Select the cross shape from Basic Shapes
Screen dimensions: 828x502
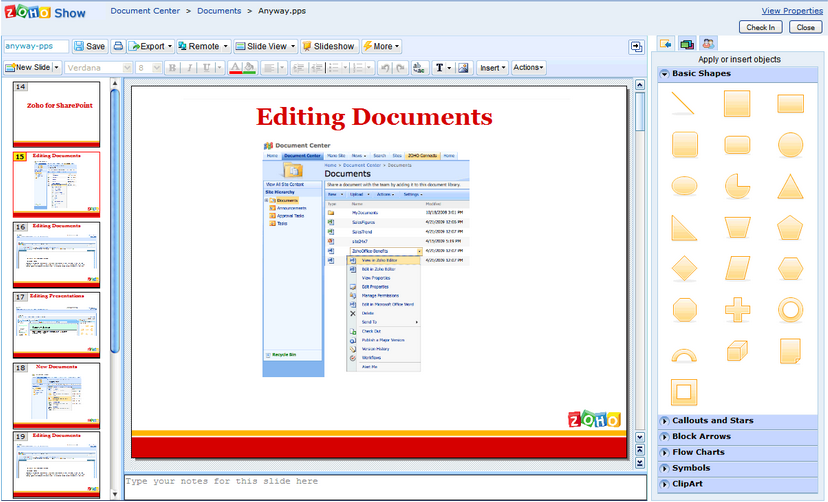737,309
